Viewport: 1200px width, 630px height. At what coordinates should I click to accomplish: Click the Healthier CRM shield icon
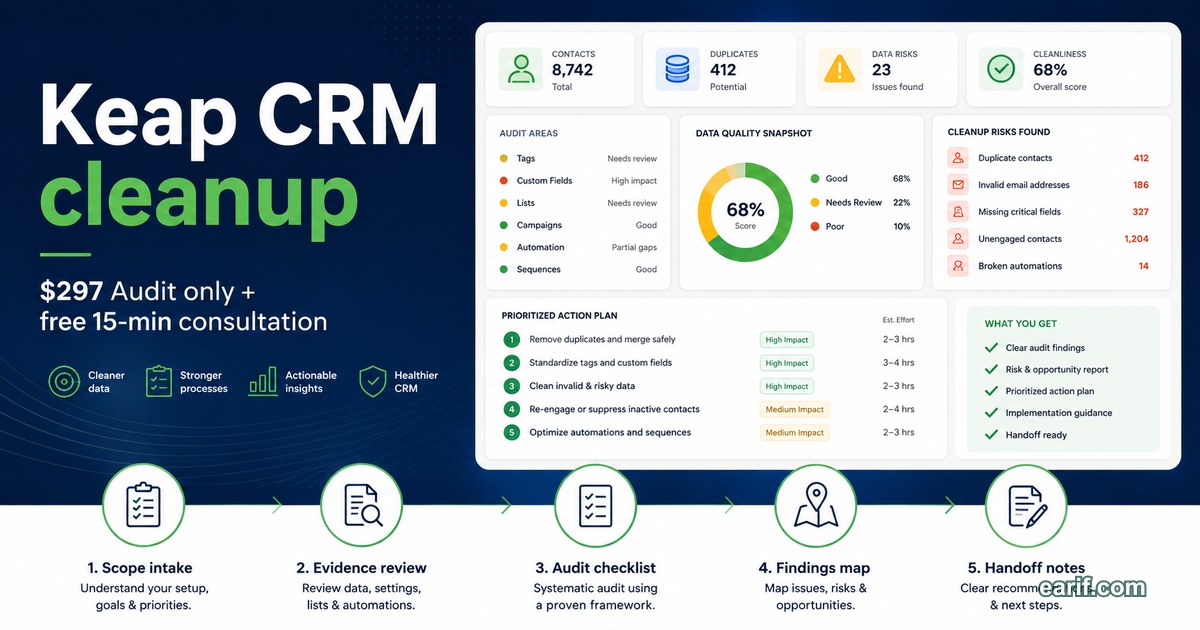pos(373,381)
